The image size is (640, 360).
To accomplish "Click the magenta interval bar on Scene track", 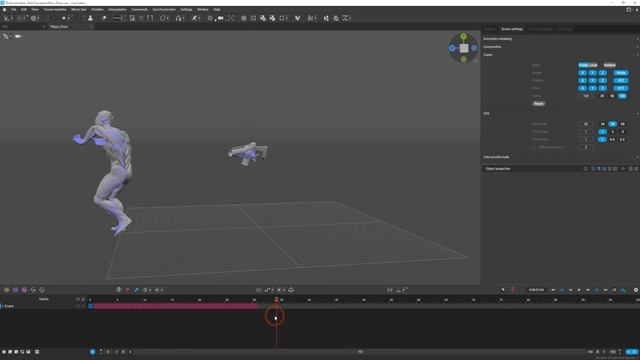I will 175,306.
